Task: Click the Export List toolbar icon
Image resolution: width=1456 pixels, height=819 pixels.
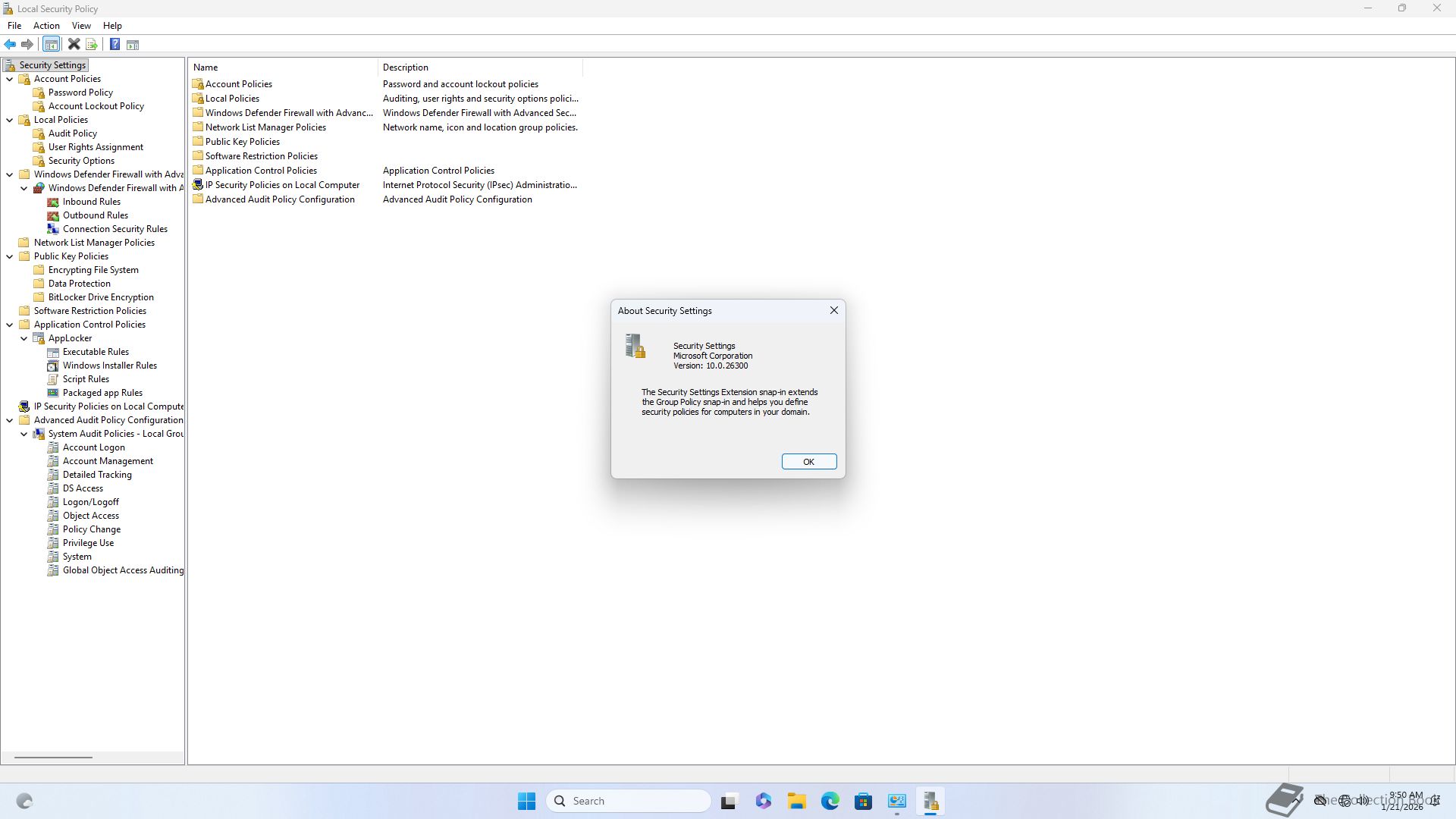Action: point(92,45)
